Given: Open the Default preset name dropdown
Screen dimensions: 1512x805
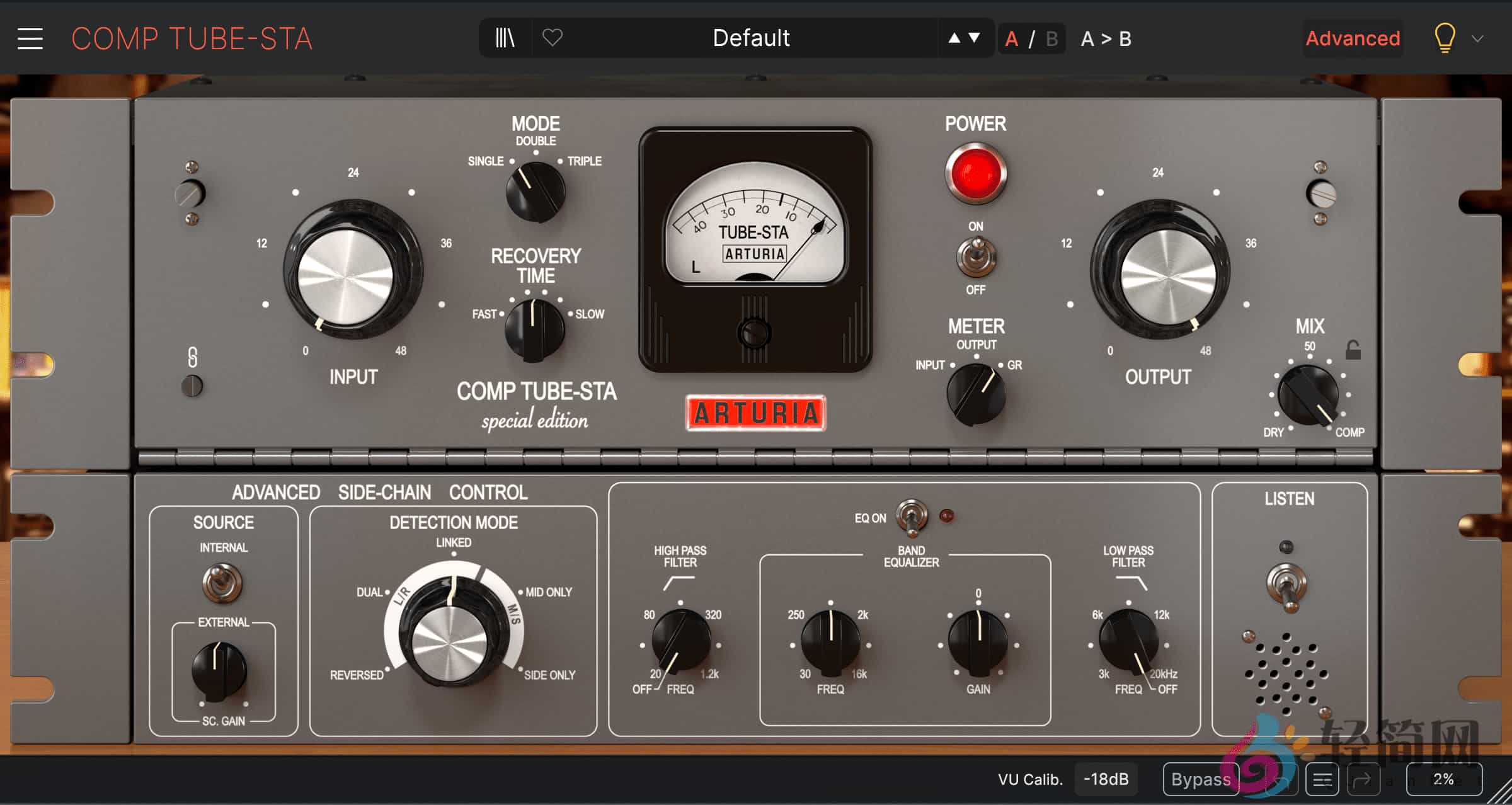Looking at the screenshot, I should coord(751,38).
